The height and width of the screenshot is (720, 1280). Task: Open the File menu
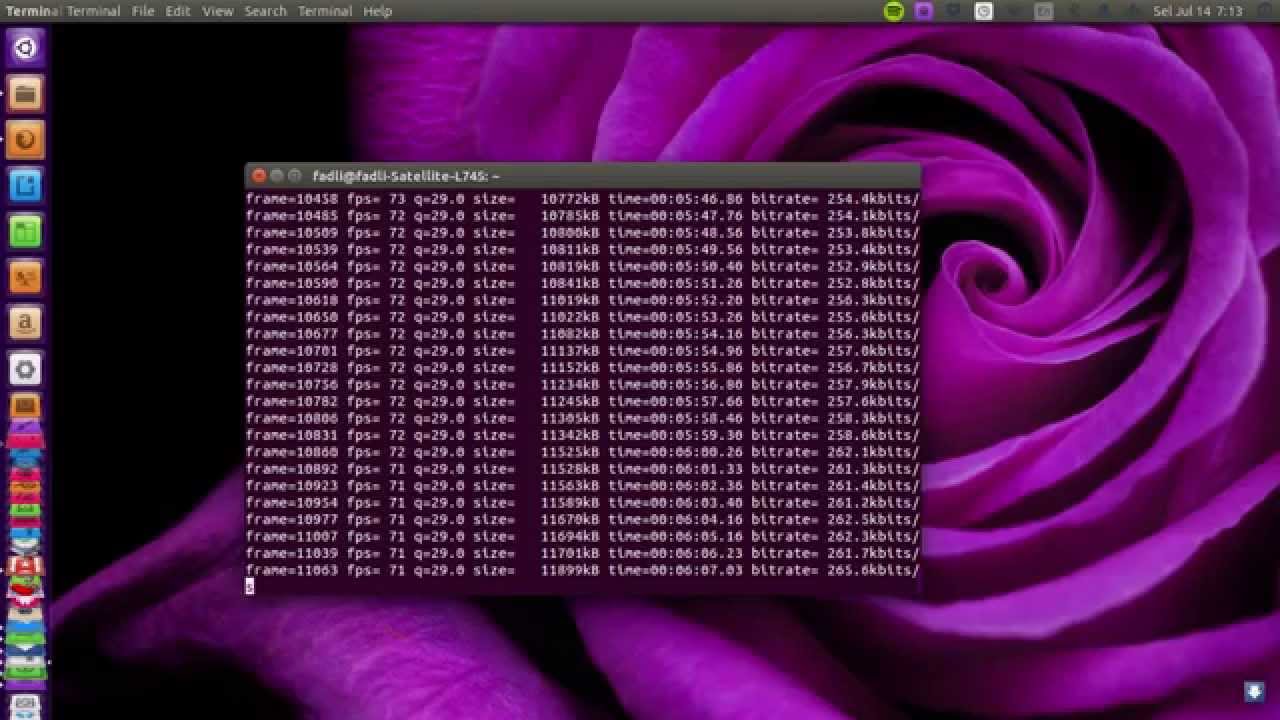point(143,11)
